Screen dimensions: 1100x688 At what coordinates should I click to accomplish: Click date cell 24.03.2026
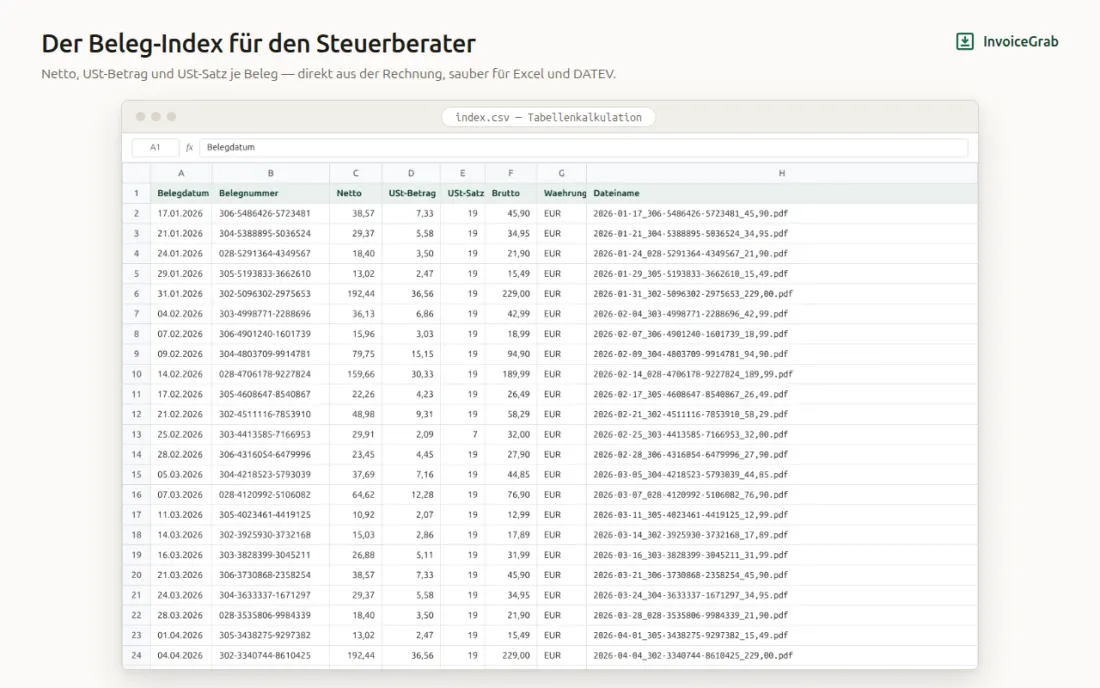point(181,595)
